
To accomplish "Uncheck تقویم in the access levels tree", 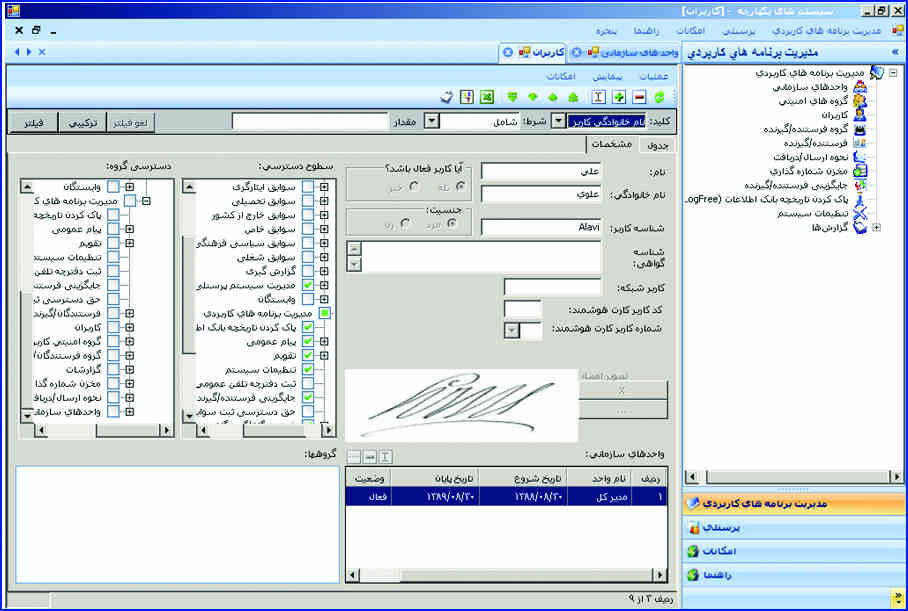I will coord(308,355).
